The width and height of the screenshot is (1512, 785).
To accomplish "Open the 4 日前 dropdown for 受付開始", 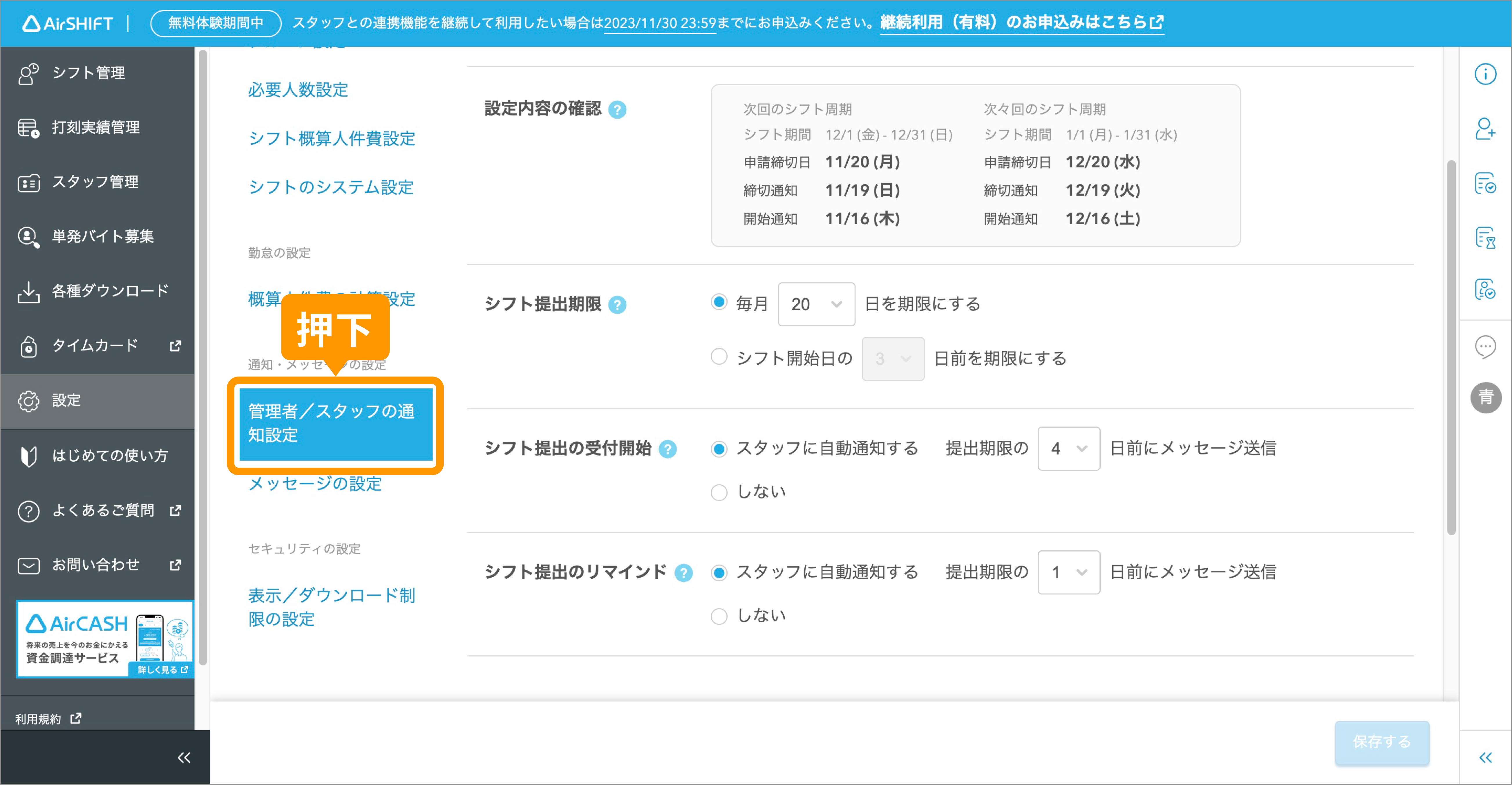I will (1068, 448).
